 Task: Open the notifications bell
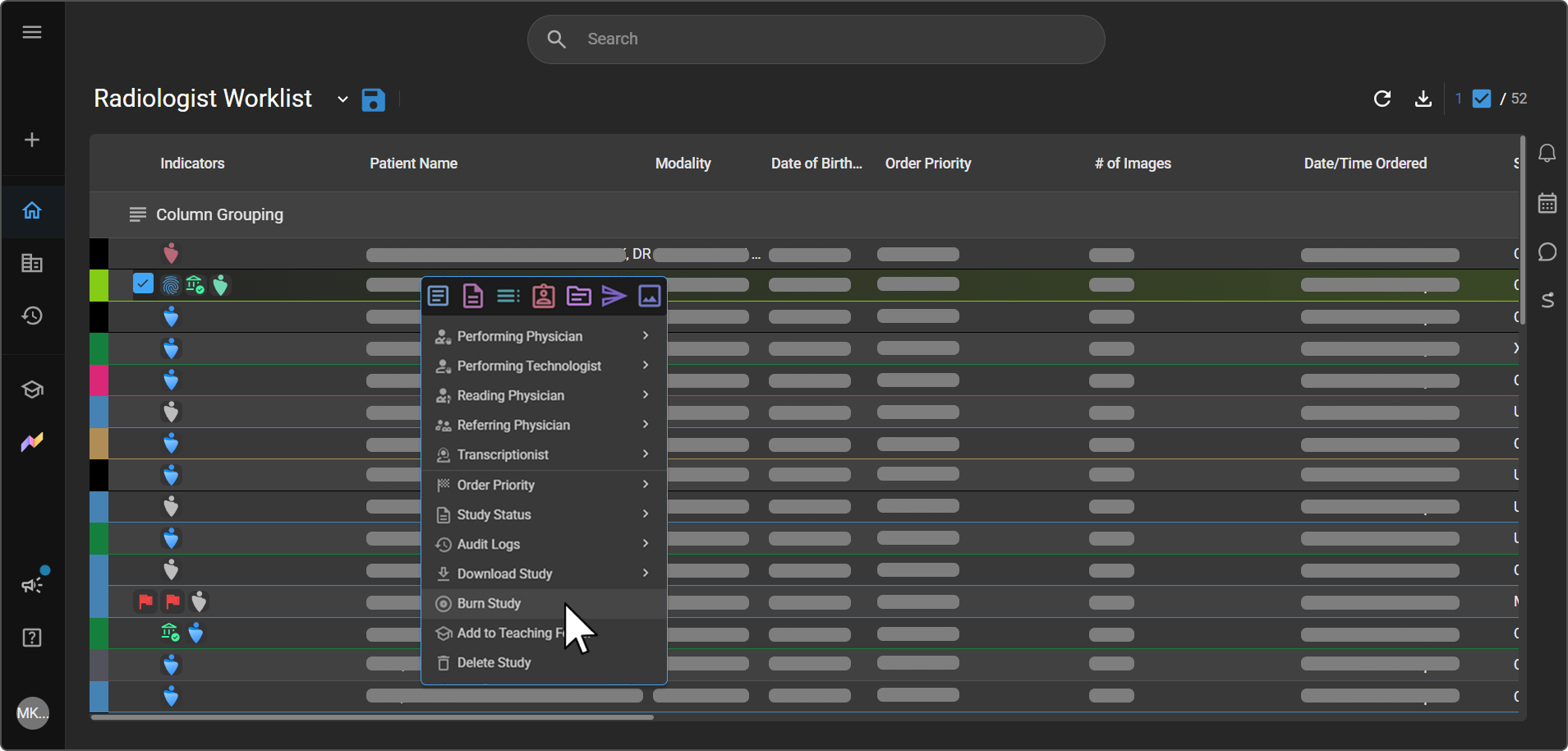(x=1547, y=153)
